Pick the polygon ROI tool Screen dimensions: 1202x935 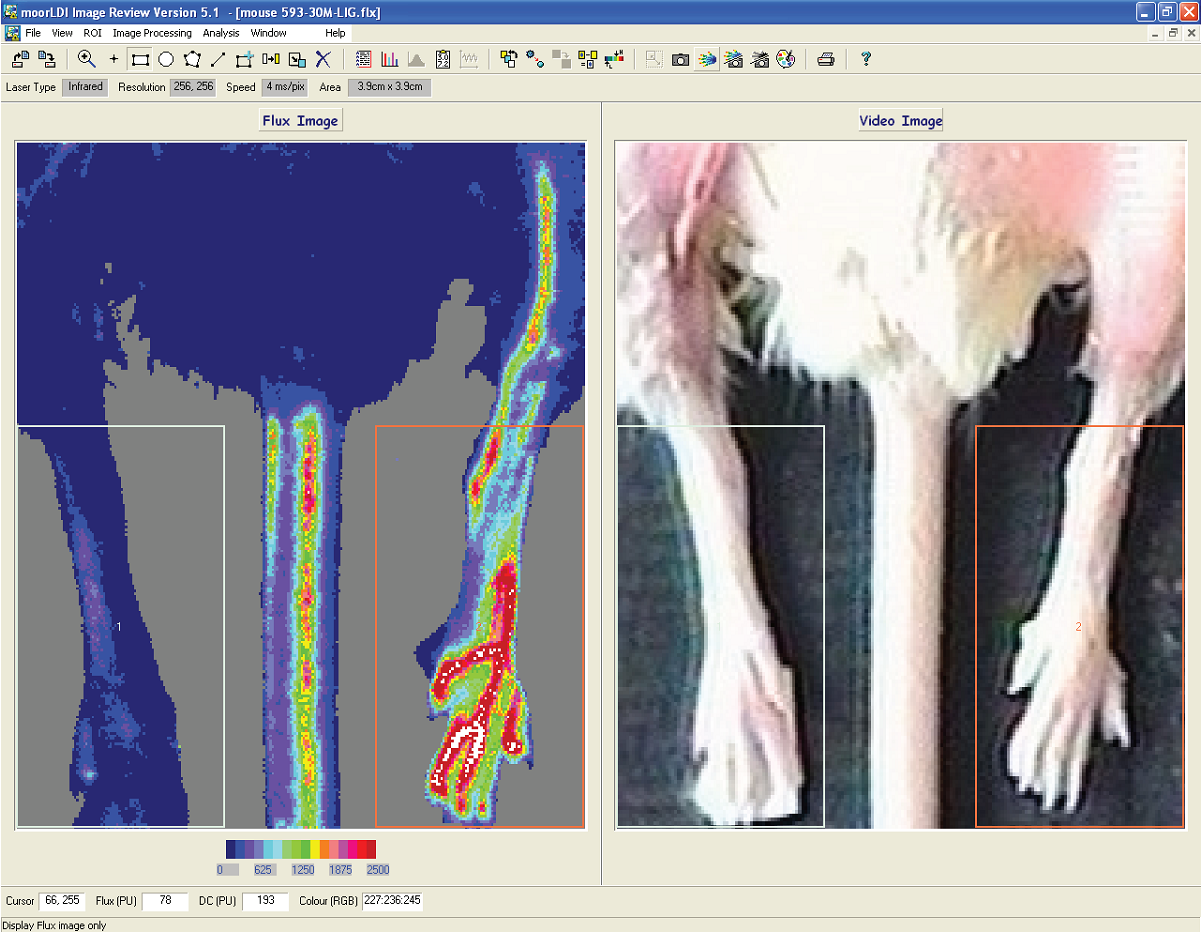(192, 59)
